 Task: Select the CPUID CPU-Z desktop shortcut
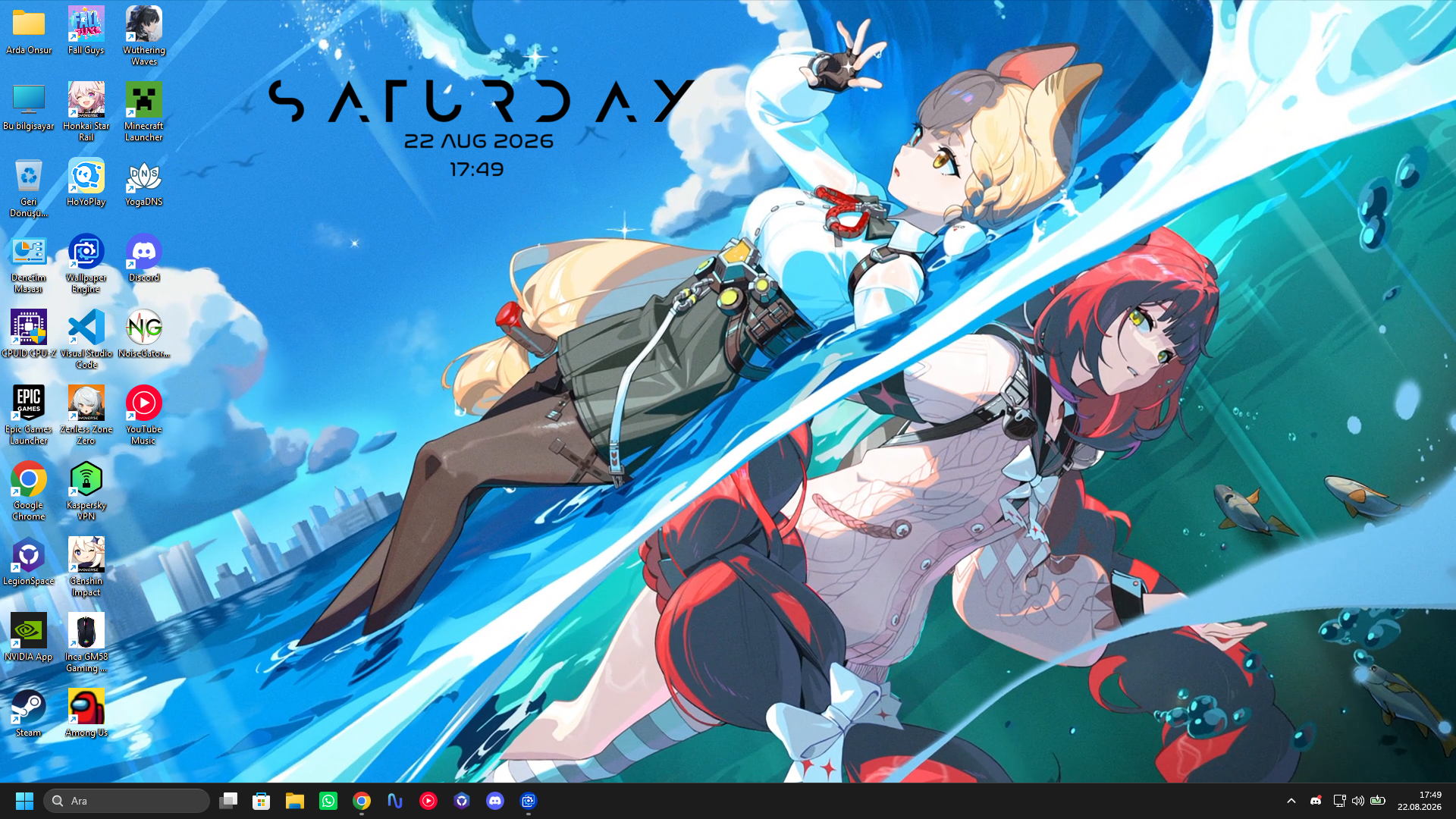[x=29, y=334]
